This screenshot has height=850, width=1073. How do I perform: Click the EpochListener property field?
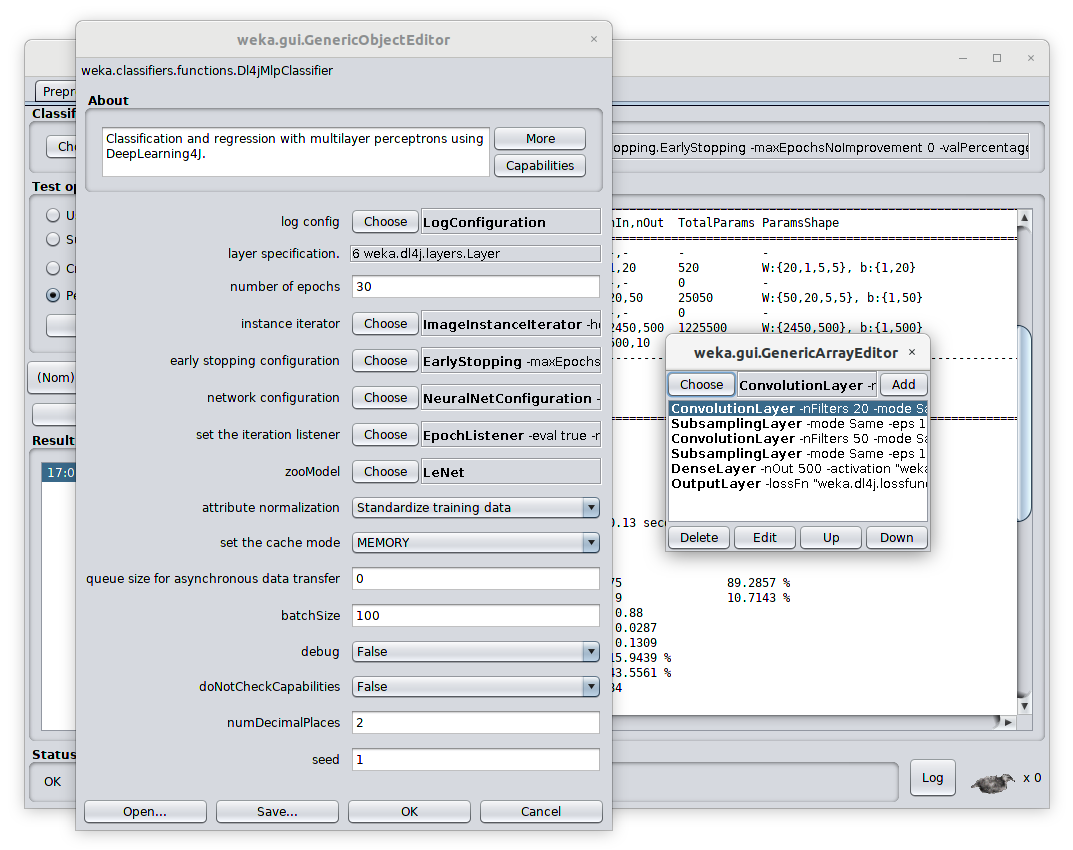(510, 435)
